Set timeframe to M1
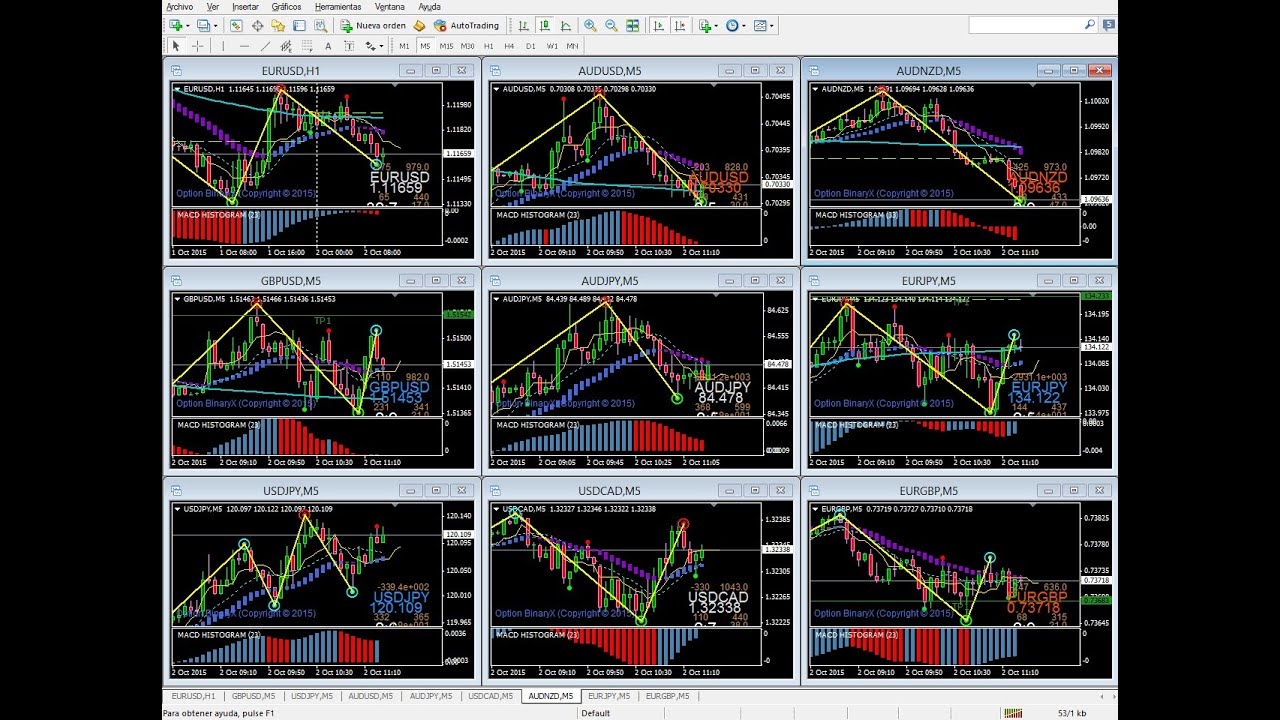 click(404, 46)
